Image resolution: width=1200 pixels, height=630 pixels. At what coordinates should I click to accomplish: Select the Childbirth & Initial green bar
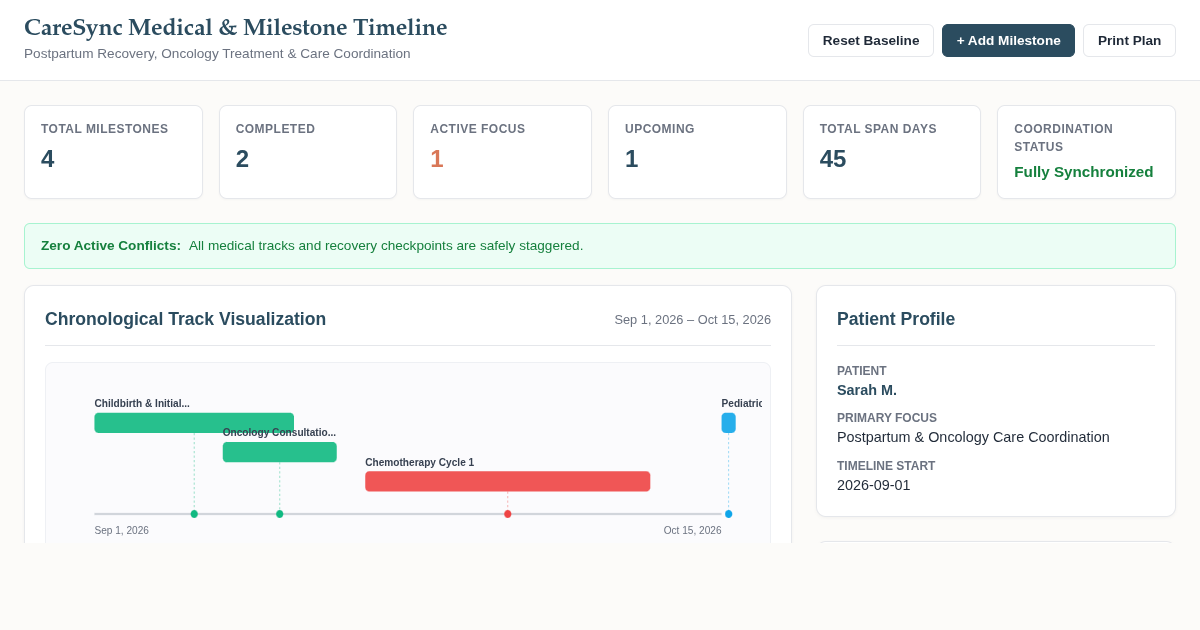194,423
